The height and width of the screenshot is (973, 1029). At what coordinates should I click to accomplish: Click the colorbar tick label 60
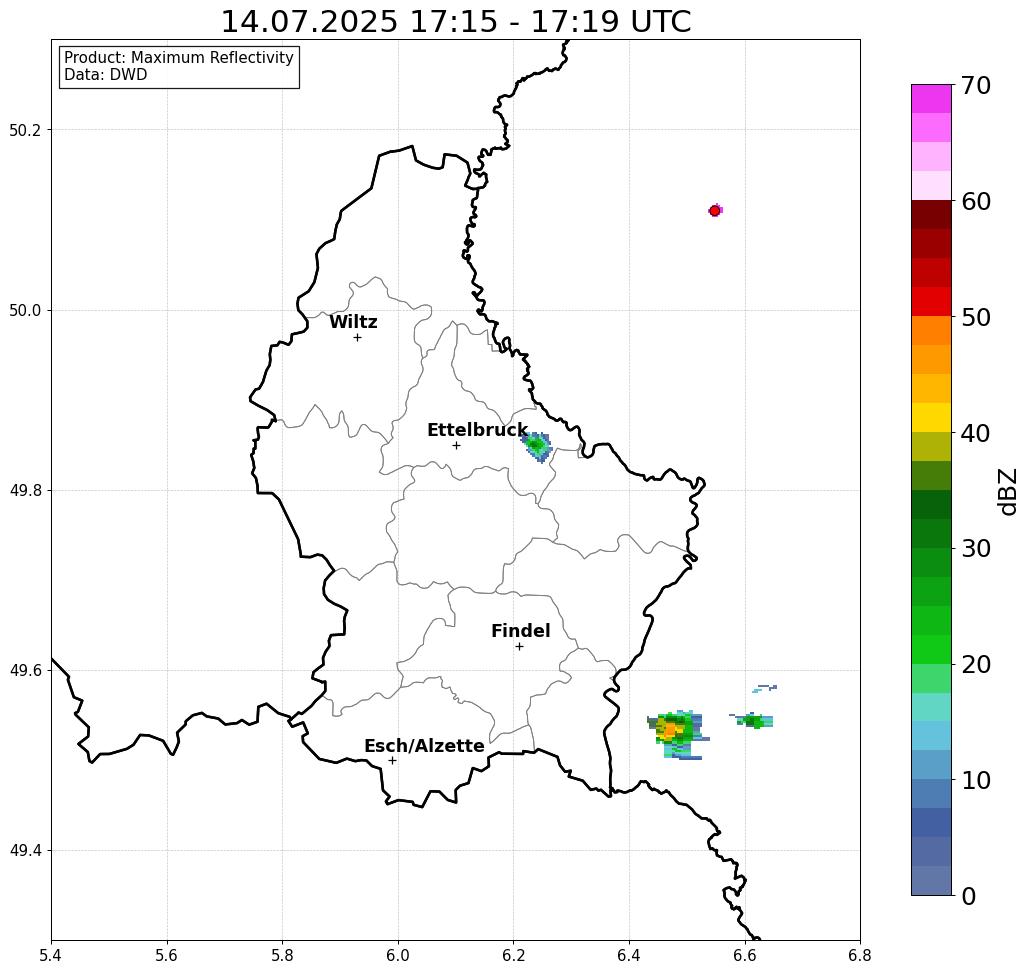click(976, 201)
